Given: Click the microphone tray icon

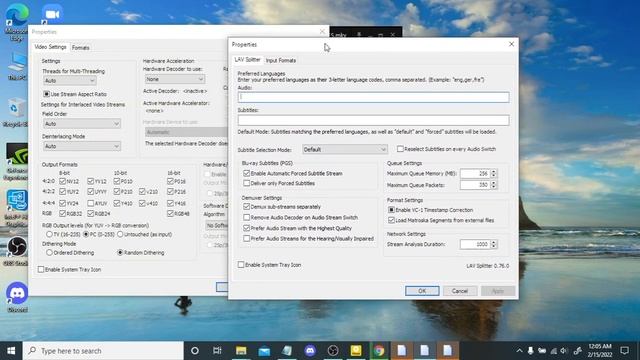Looking at the screenshot, I should point(530,351).
